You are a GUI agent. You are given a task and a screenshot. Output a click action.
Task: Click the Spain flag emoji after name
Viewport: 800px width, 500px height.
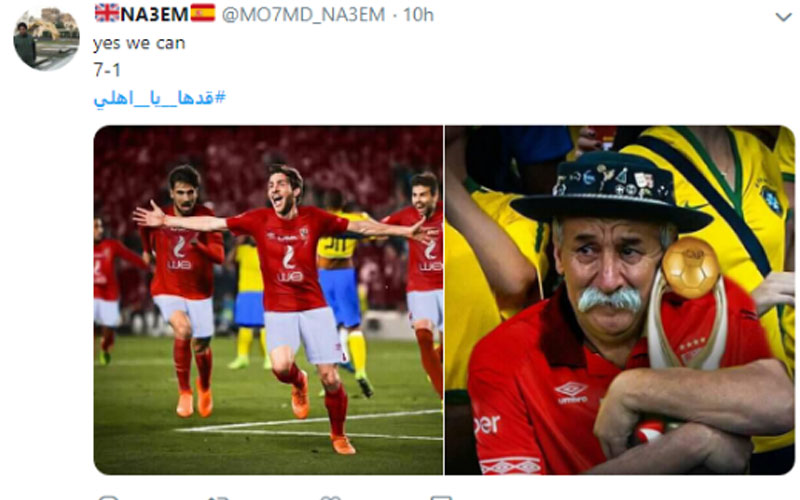point(203,13)
